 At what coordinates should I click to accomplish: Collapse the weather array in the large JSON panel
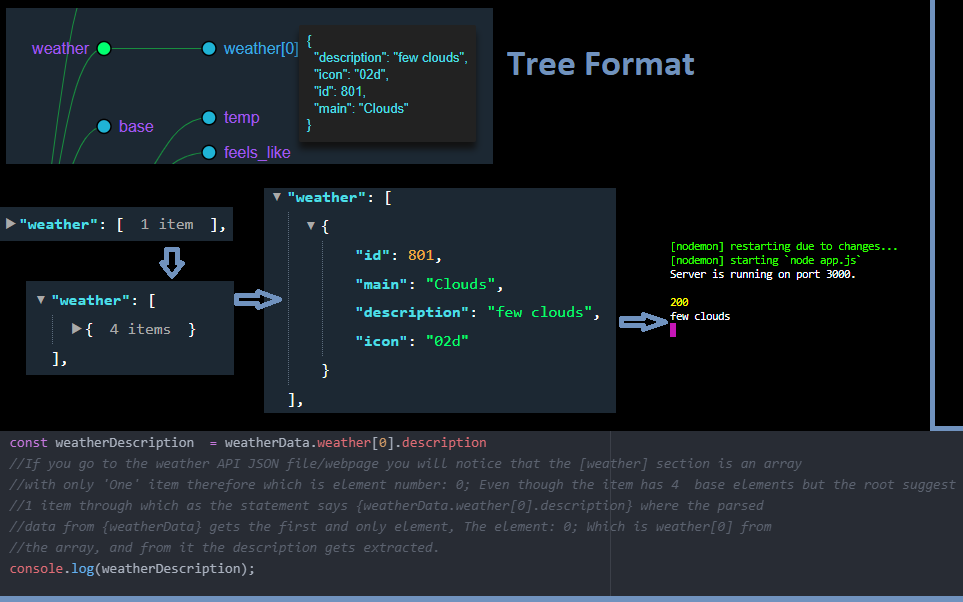tap(277, 197)
